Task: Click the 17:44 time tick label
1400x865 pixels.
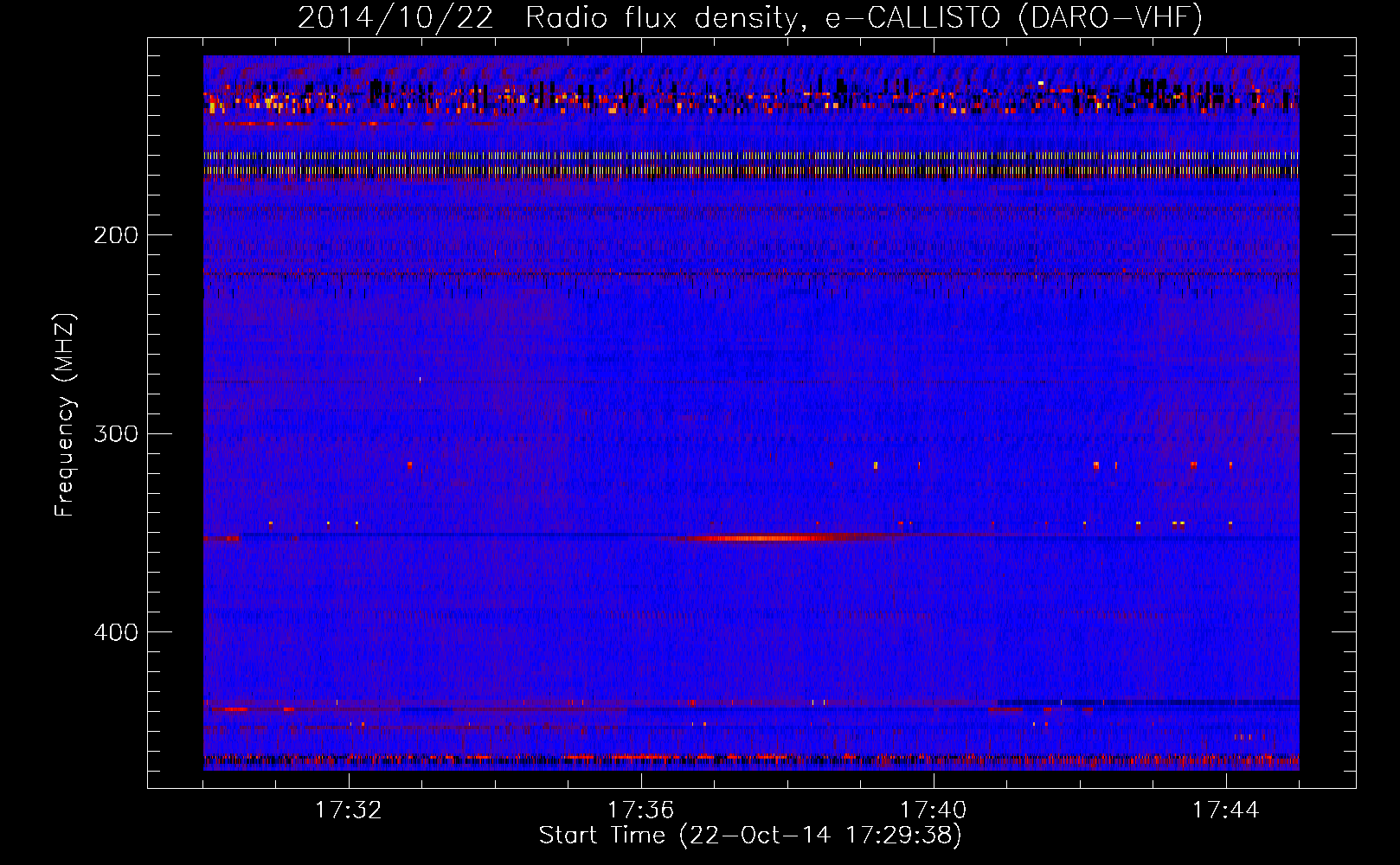Action: (x=1226, y=811)
